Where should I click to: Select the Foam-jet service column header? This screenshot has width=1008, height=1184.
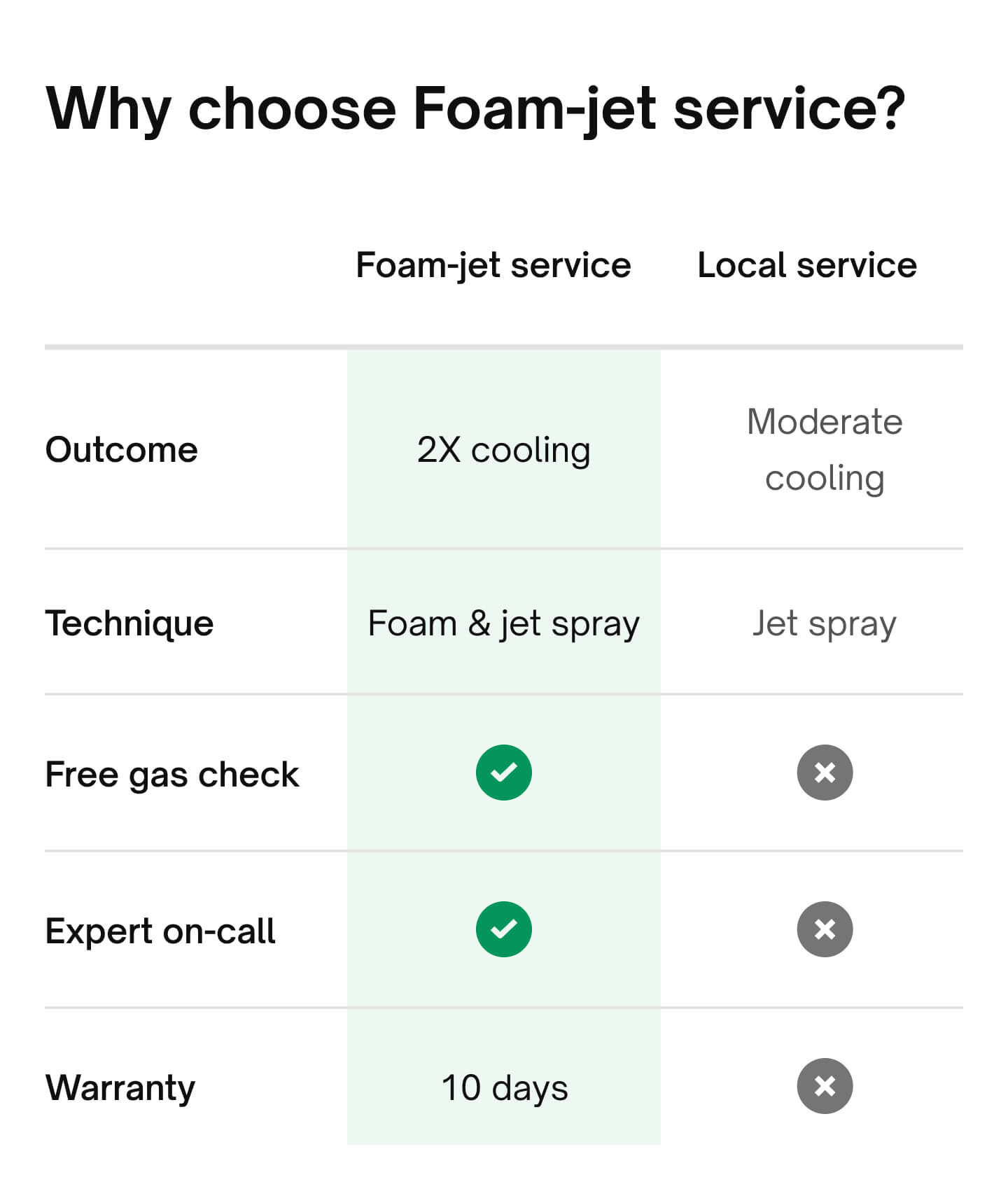pos(493,265)
